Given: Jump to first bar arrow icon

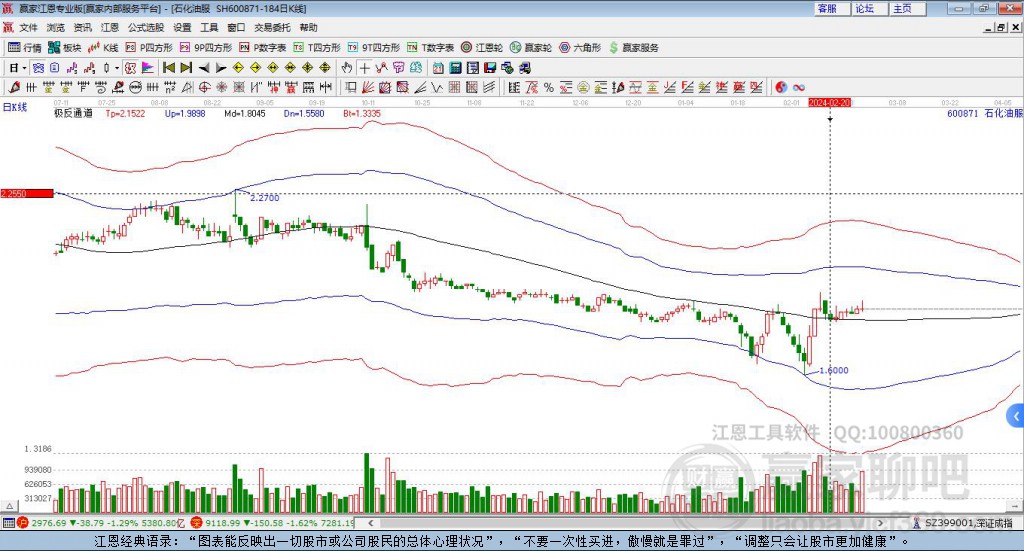Looking at the screenshot, I should click(x=168, y=68).
